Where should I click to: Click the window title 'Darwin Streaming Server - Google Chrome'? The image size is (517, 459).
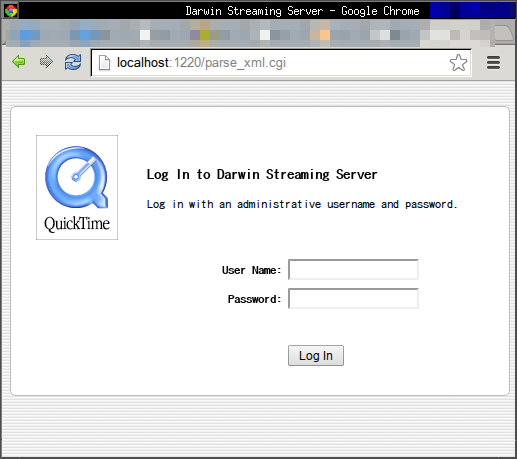[302, 11]
